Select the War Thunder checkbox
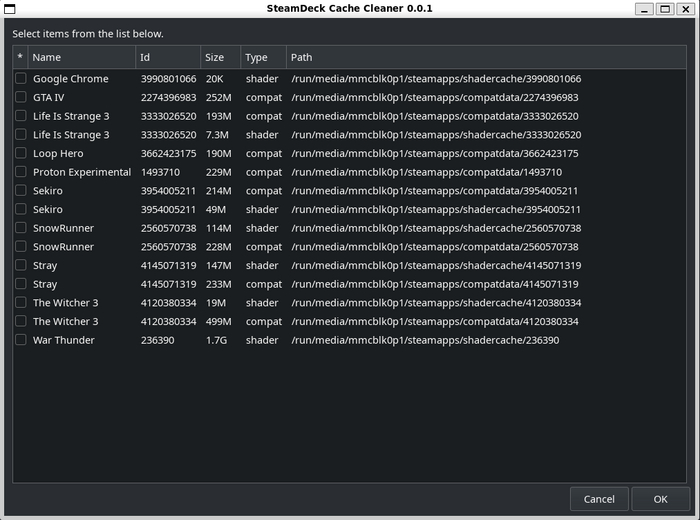The height and width of the screenshot is (520, 700). coord(21,340)
